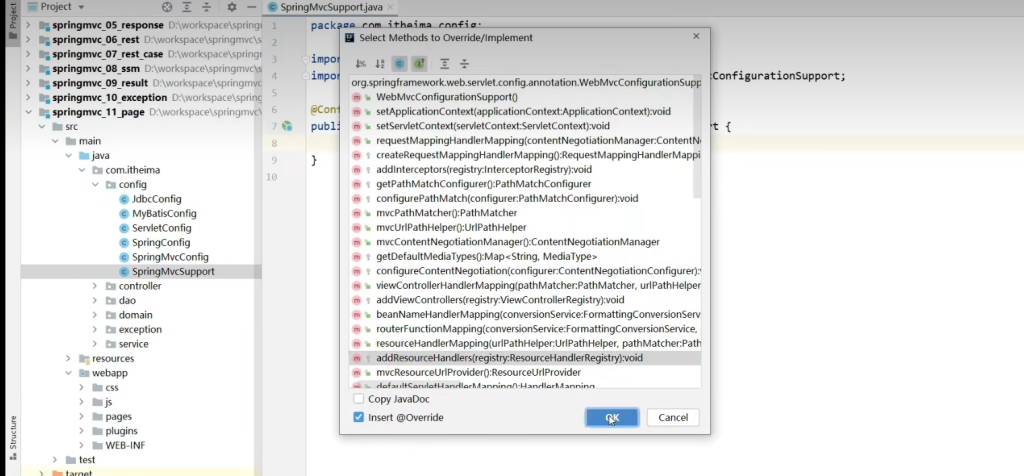Viewport: 1024px width, 476px height.
Task: Expand the springmvc_10_exception module
Action: [29, 98]
